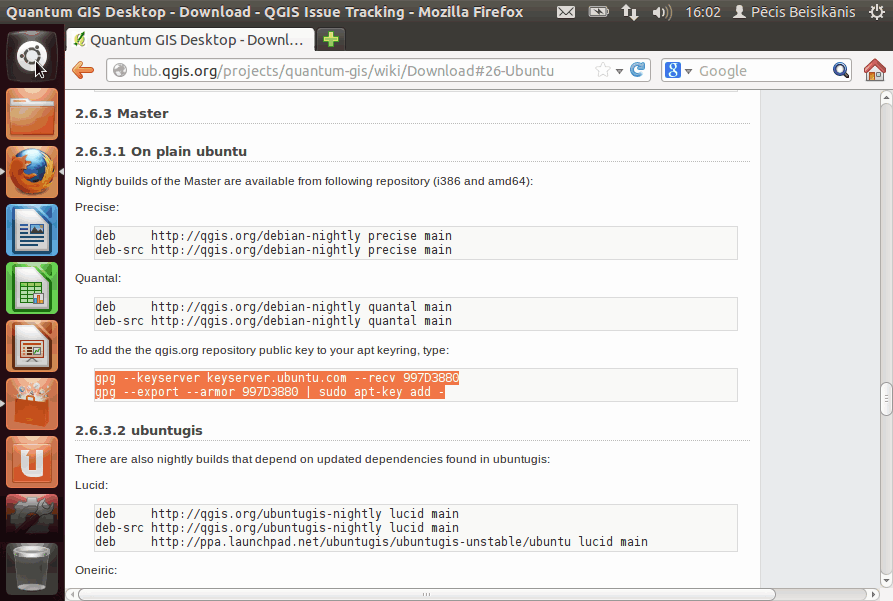This screenshot has width=893, height=601.
Task: Open the Ubuntu One launcher icon
Action: pos(32,463)
